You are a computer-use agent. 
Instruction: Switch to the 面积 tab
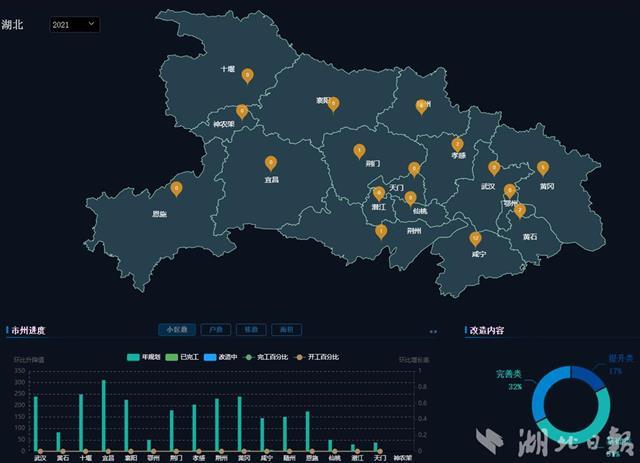pos(286,329)
